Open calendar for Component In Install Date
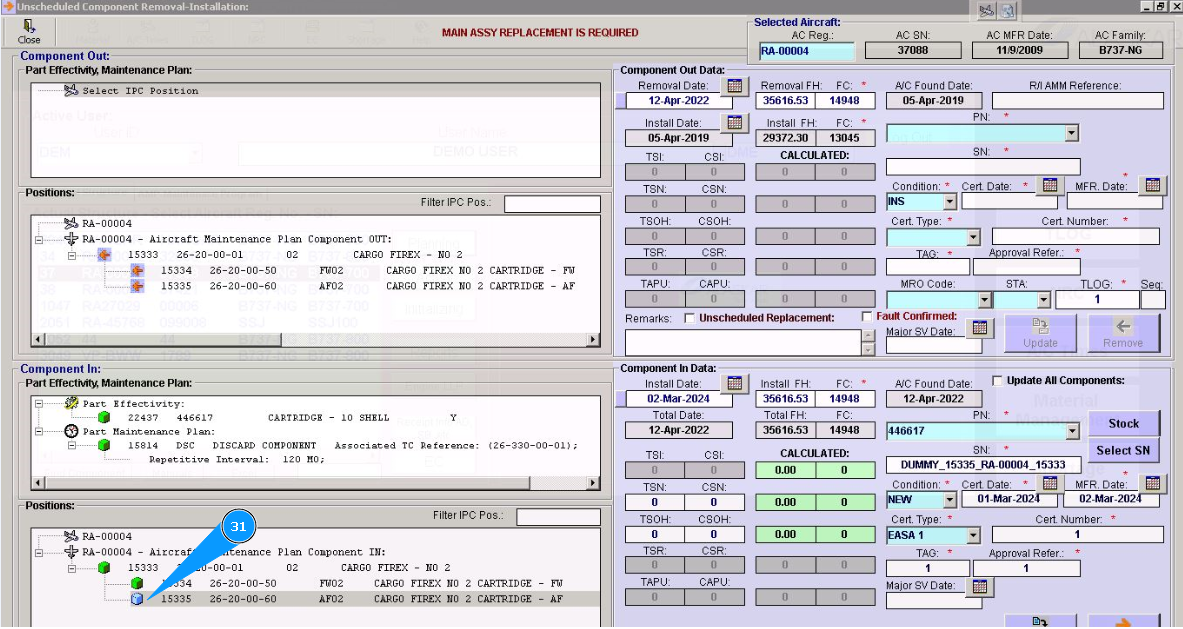Viewport: 1183px width, 629px height. point(735,384)
